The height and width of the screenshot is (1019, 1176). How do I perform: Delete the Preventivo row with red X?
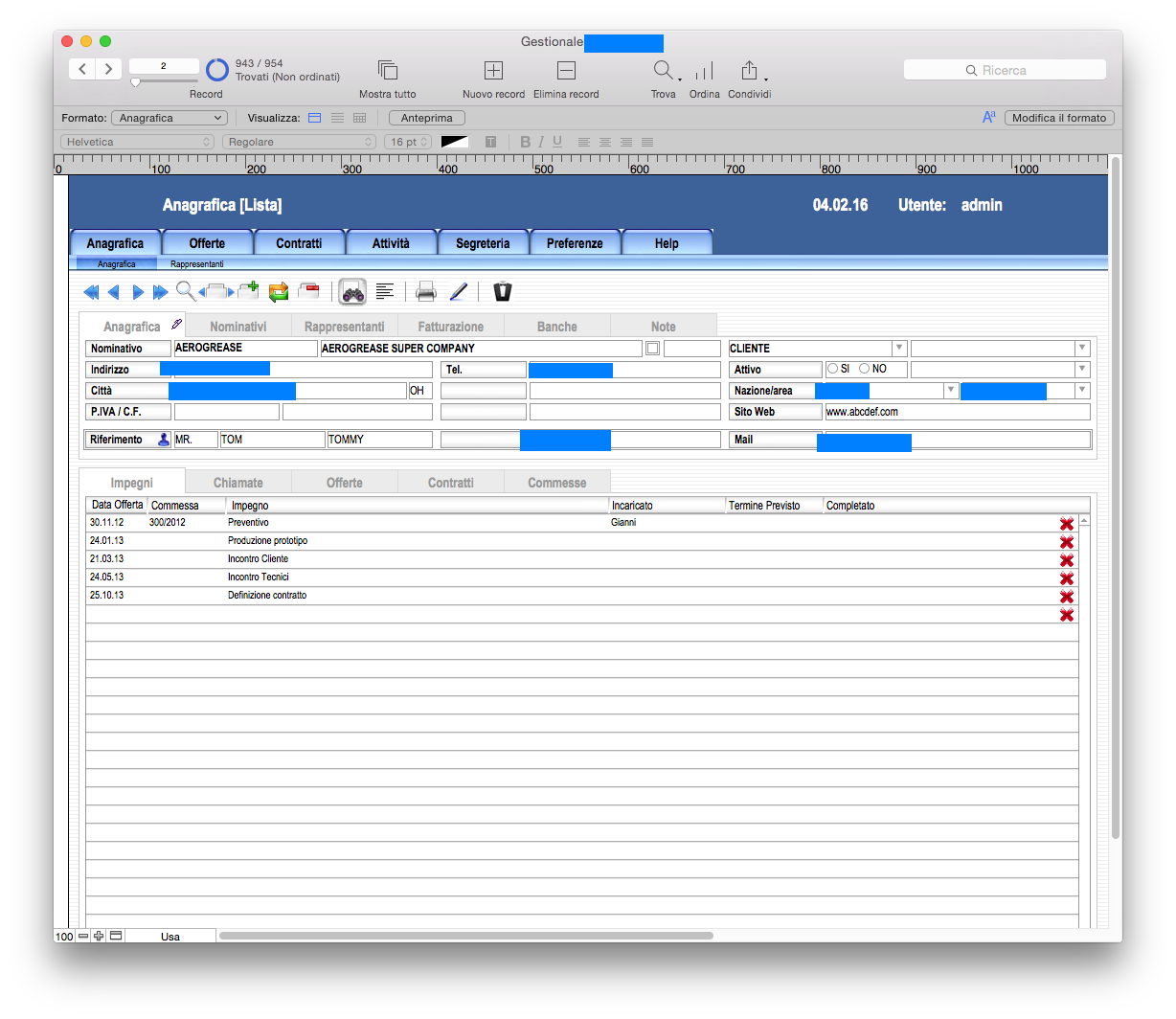click(1067, 524)
